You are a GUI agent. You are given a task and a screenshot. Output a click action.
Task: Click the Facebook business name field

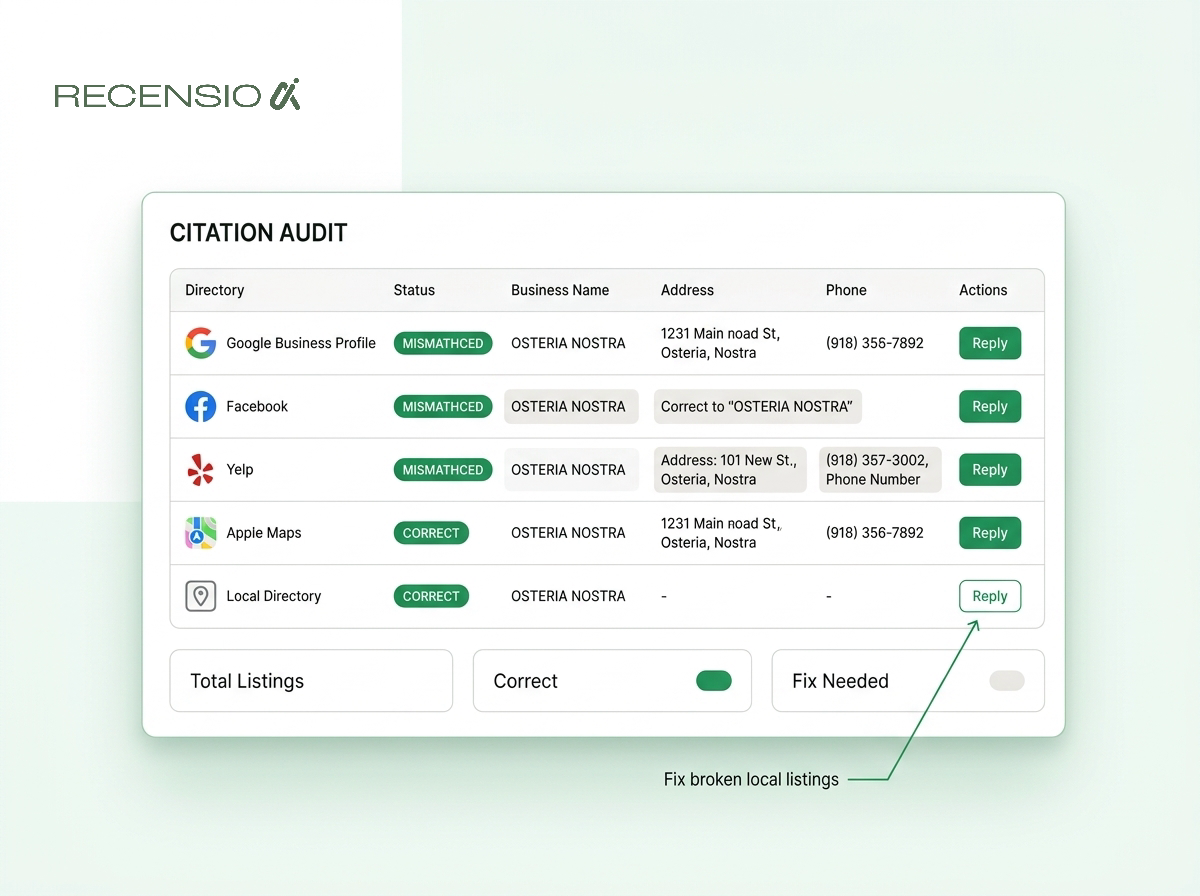(x=571, y=406)
